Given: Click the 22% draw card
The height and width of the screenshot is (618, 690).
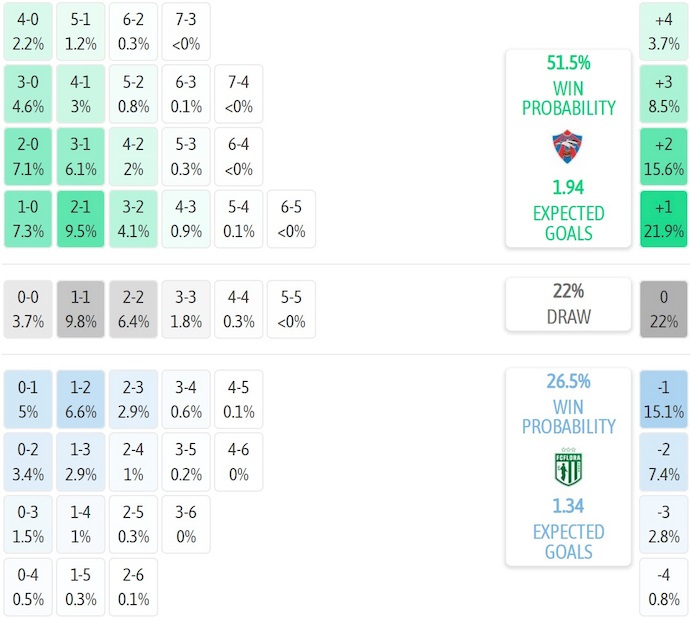Looking at the screenshot, I should 567,304.
